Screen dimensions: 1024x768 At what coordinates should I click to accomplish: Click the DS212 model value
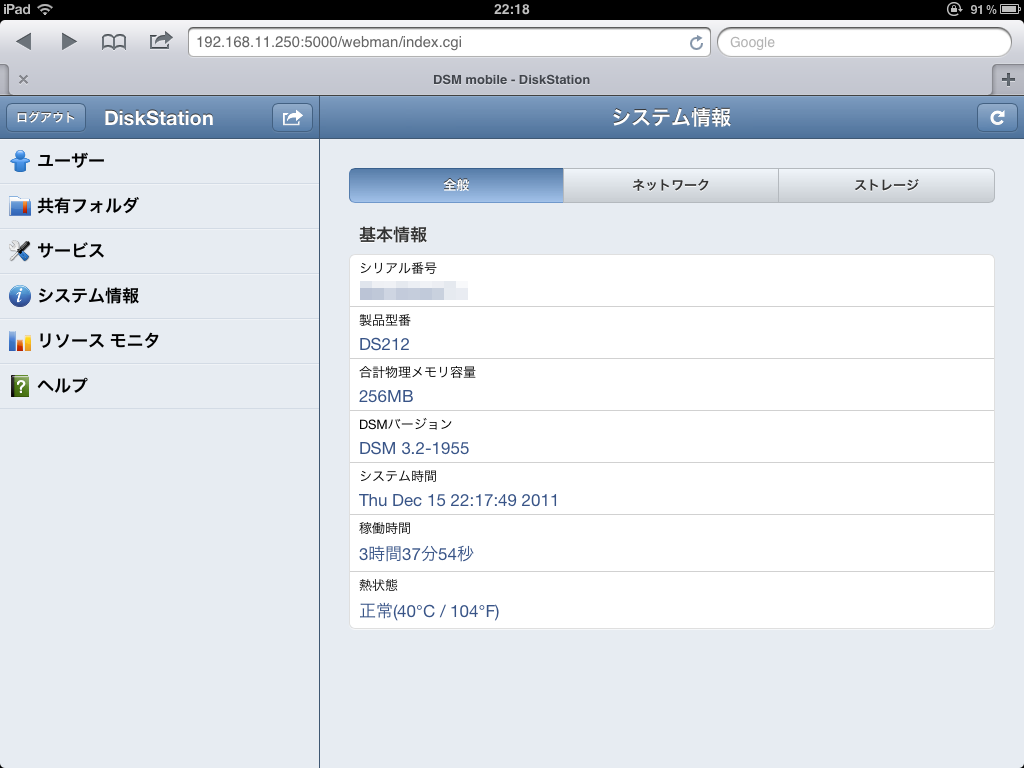[x=384, y=344]
